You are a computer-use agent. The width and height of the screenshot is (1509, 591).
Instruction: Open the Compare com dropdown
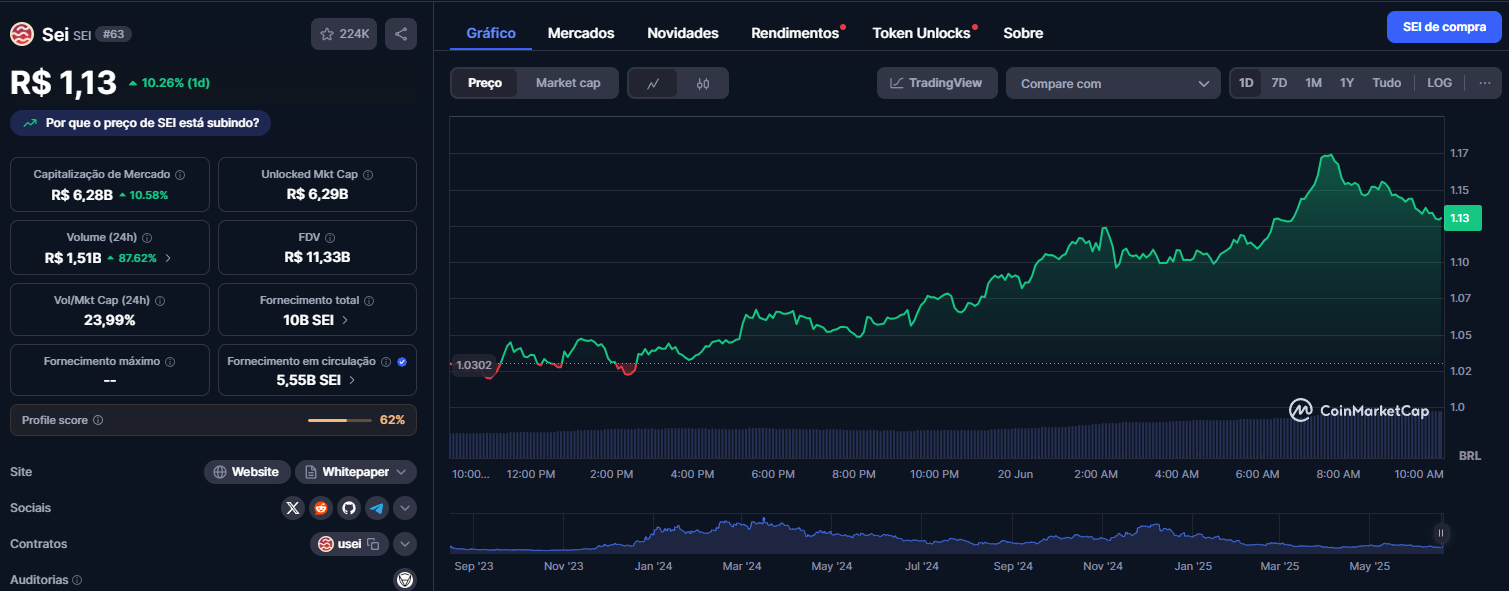pyautogui.click(x=1114, y=83)
